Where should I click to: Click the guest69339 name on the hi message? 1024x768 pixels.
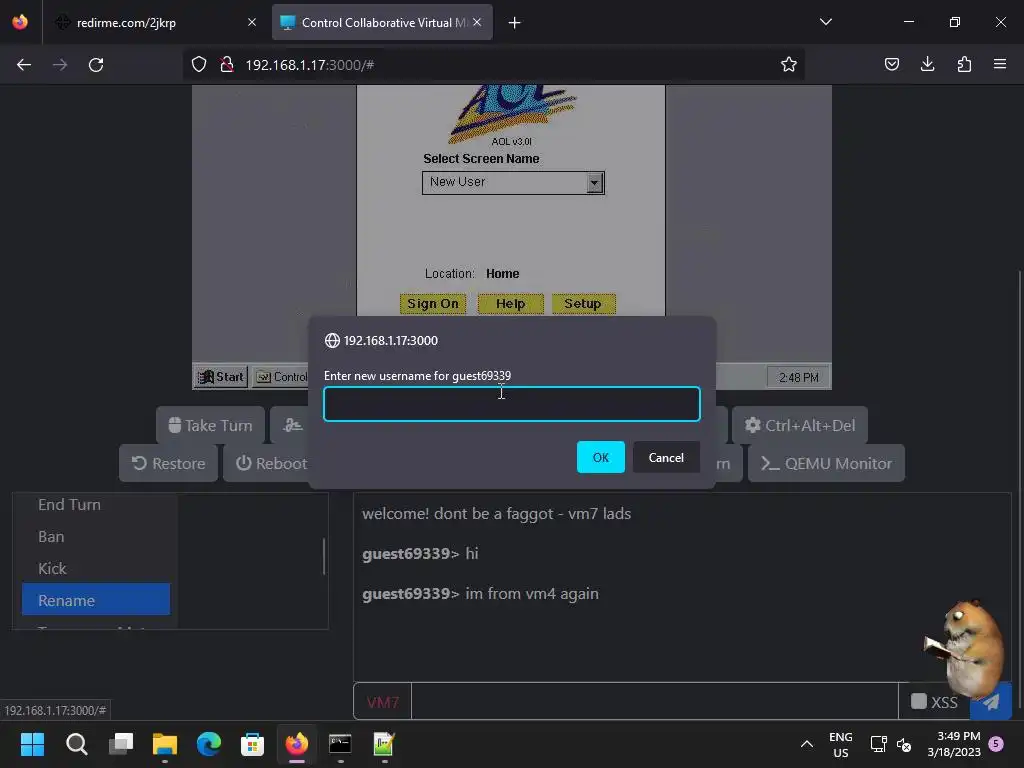tap(406, 553)
